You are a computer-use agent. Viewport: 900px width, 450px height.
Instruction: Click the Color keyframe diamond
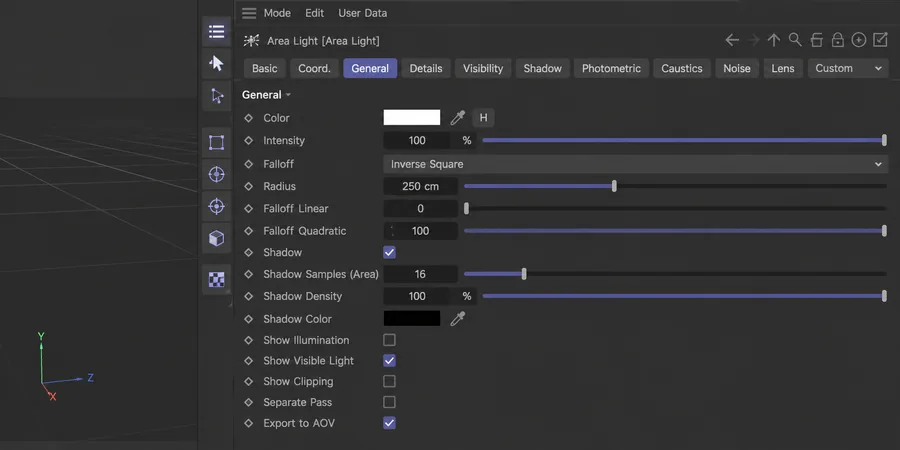point(249,118)
